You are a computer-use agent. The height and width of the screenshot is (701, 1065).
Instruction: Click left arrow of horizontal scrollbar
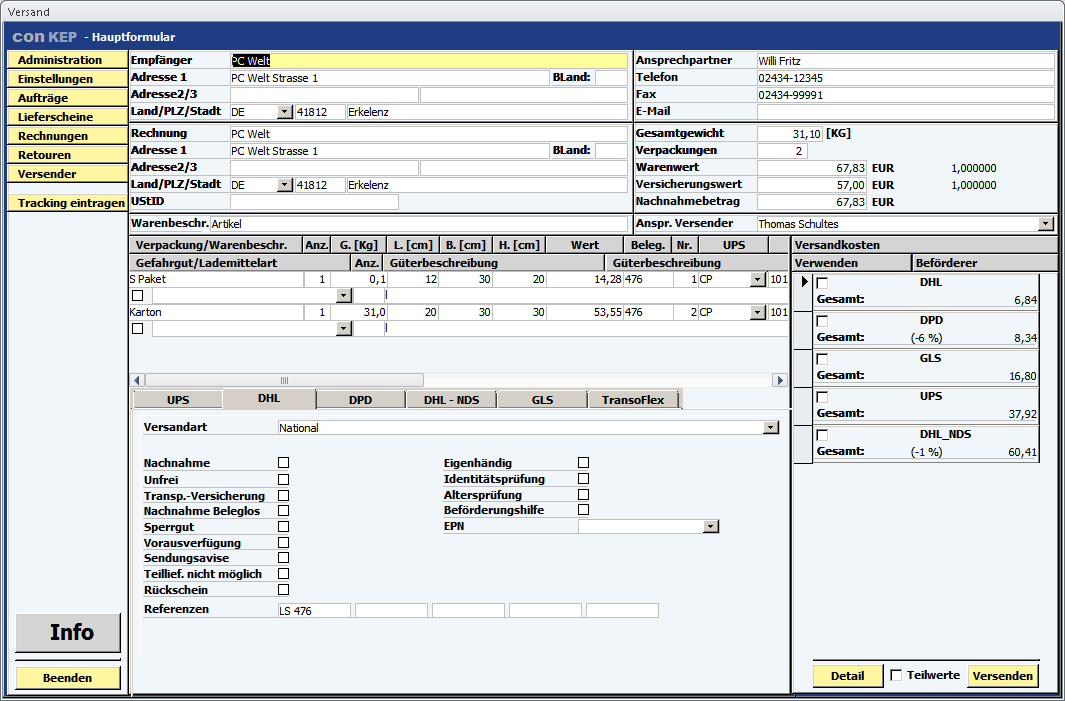point(137,380)
